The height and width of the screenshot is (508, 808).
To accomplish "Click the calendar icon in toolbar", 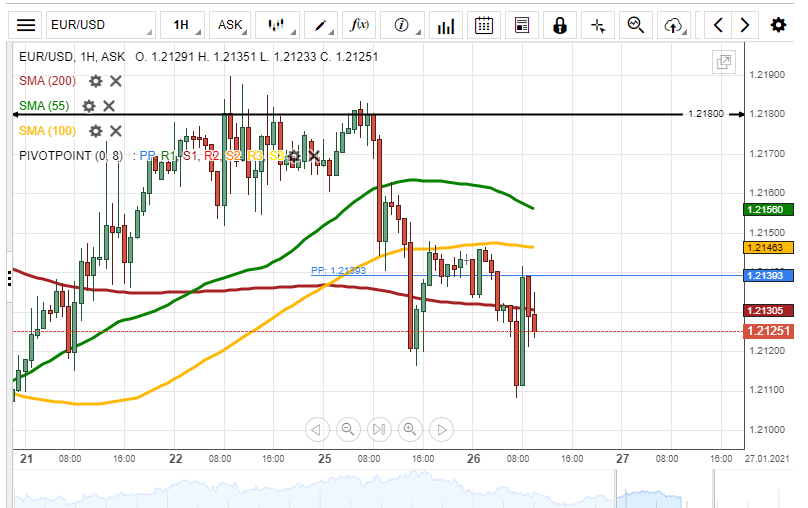I will coord(484,25).
